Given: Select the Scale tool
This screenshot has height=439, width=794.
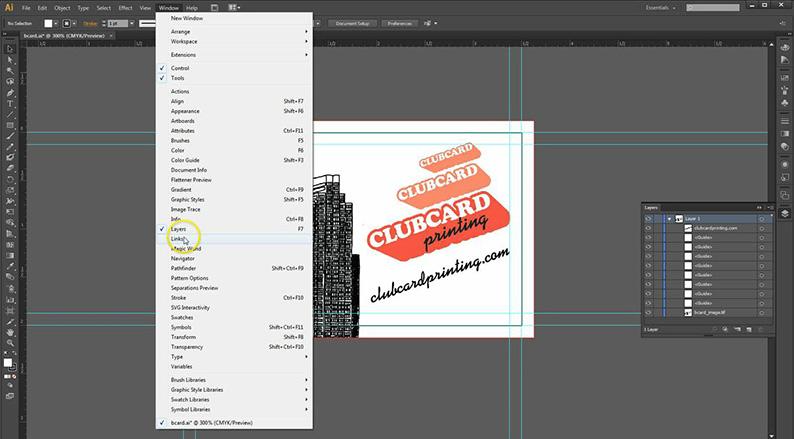Looking at the screenshot, I should (10, 190).
